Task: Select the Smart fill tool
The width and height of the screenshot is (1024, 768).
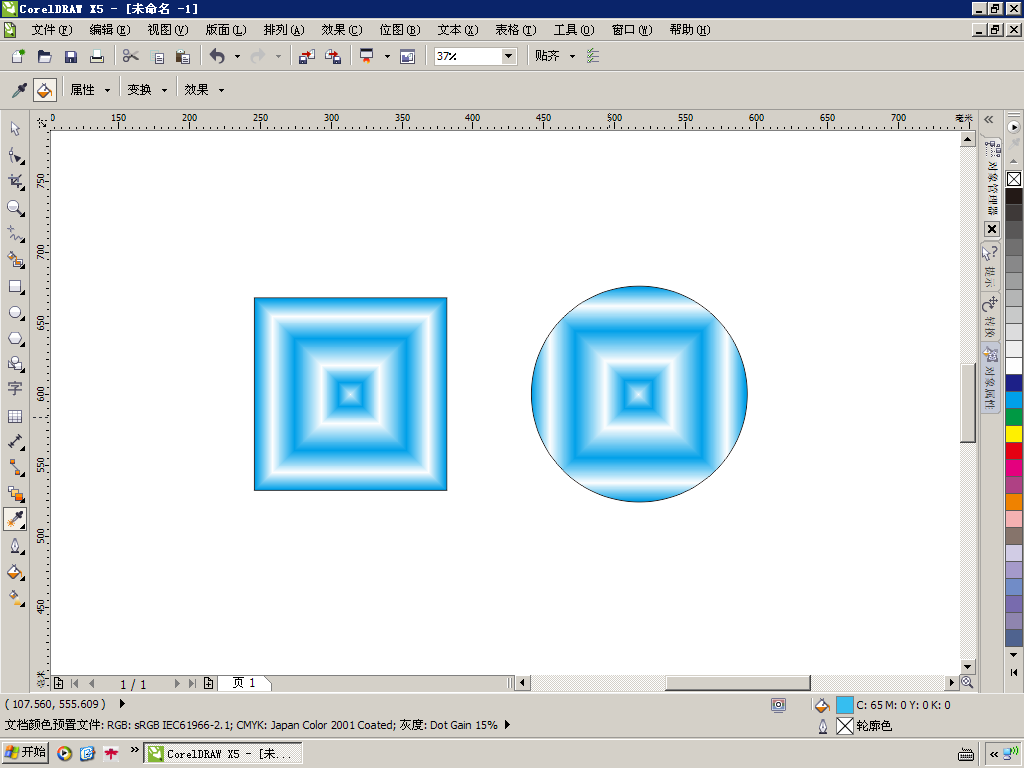Action: tap(15, 260)
